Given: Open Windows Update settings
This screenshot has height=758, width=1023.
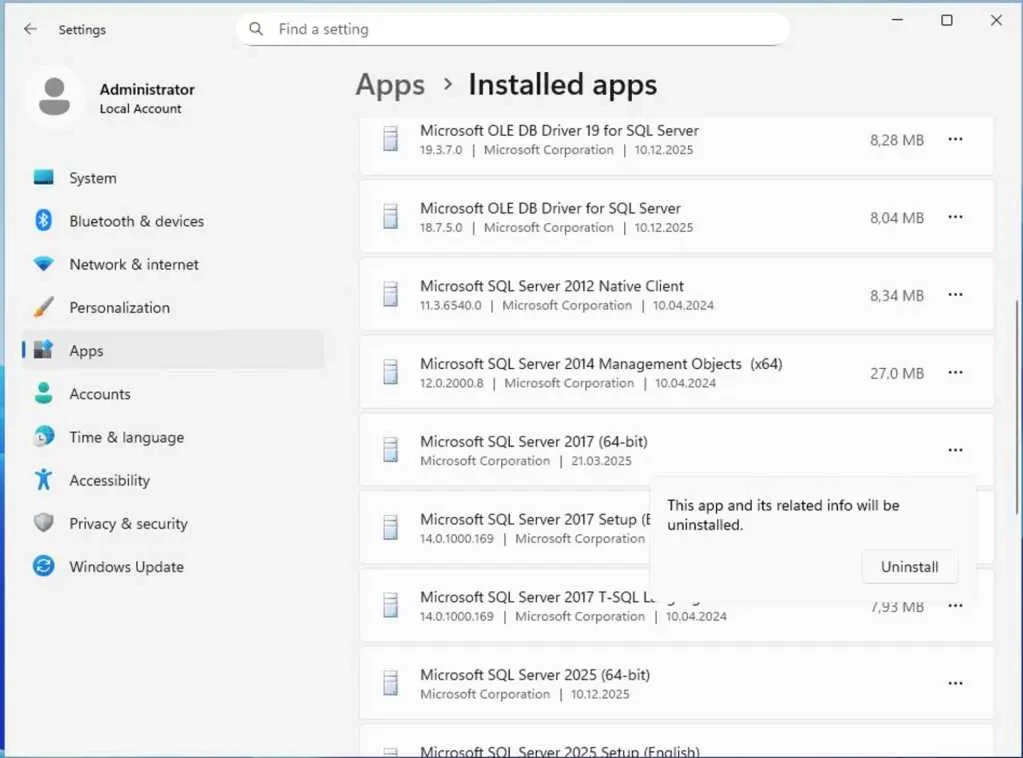Looking at the screenshot, I should [x=126, y=566].
